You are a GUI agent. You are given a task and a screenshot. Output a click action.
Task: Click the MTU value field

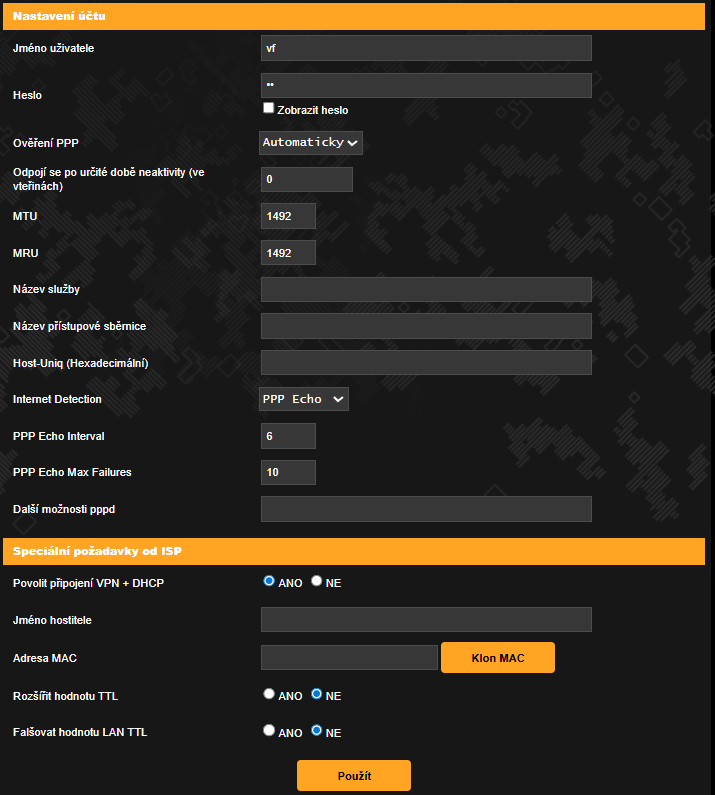click(288, 216)
